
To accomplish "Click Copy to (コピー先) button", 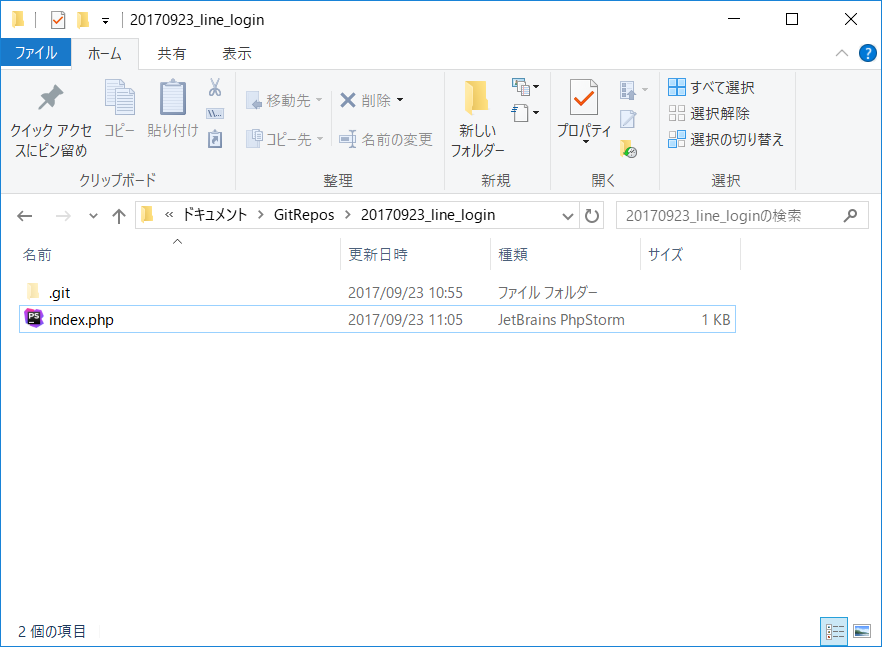I will coord(285,138).
